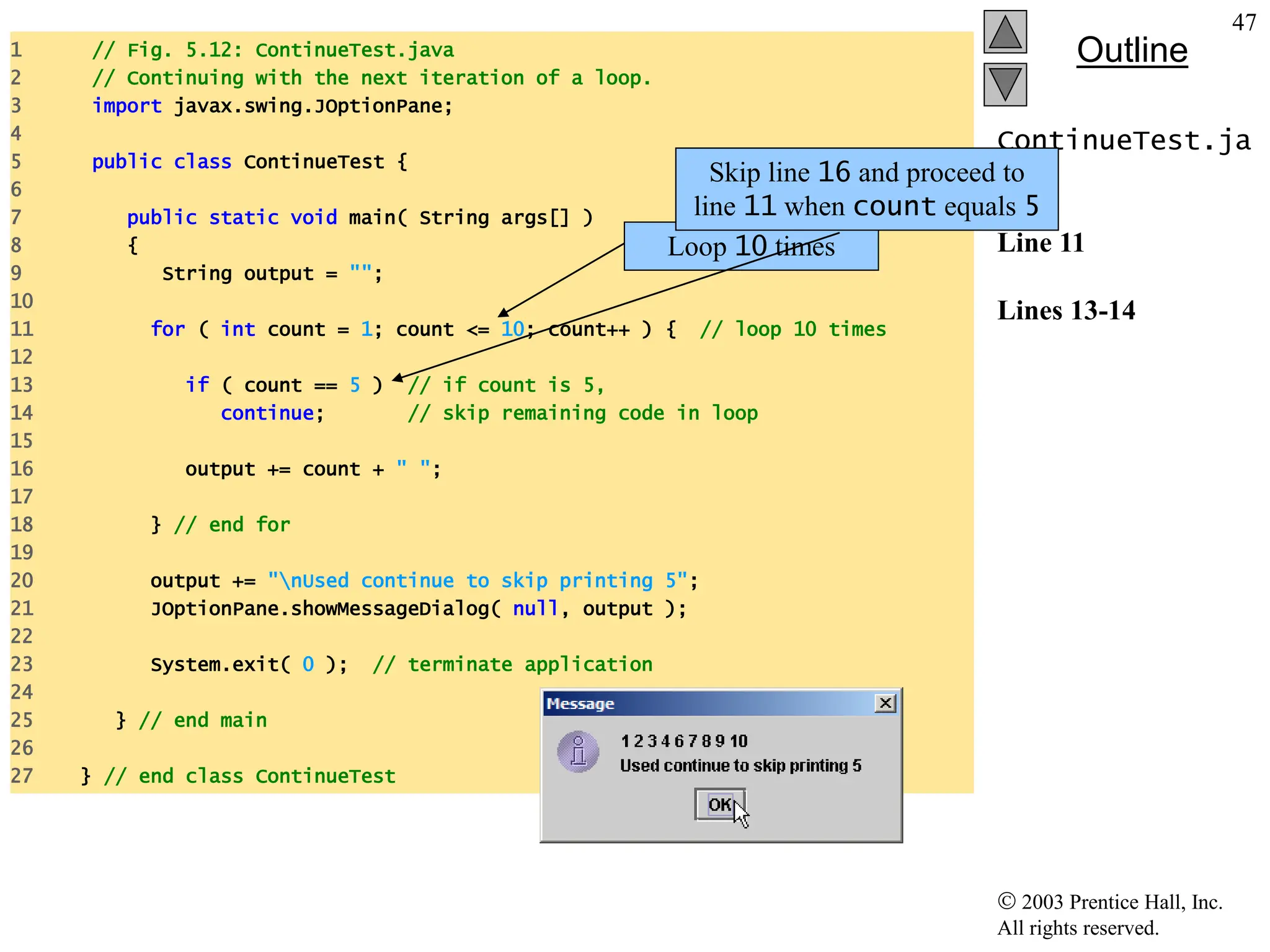Click 'if ( count == 5 )' on line 13

coord(284,385)
